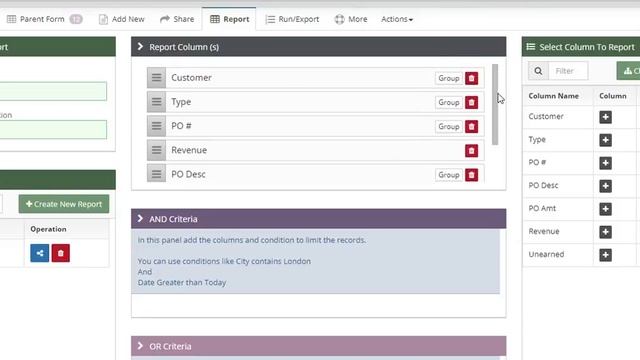Screen dimensions: 640x360
Task: Add PO Amt column to report
Action: 605,209
